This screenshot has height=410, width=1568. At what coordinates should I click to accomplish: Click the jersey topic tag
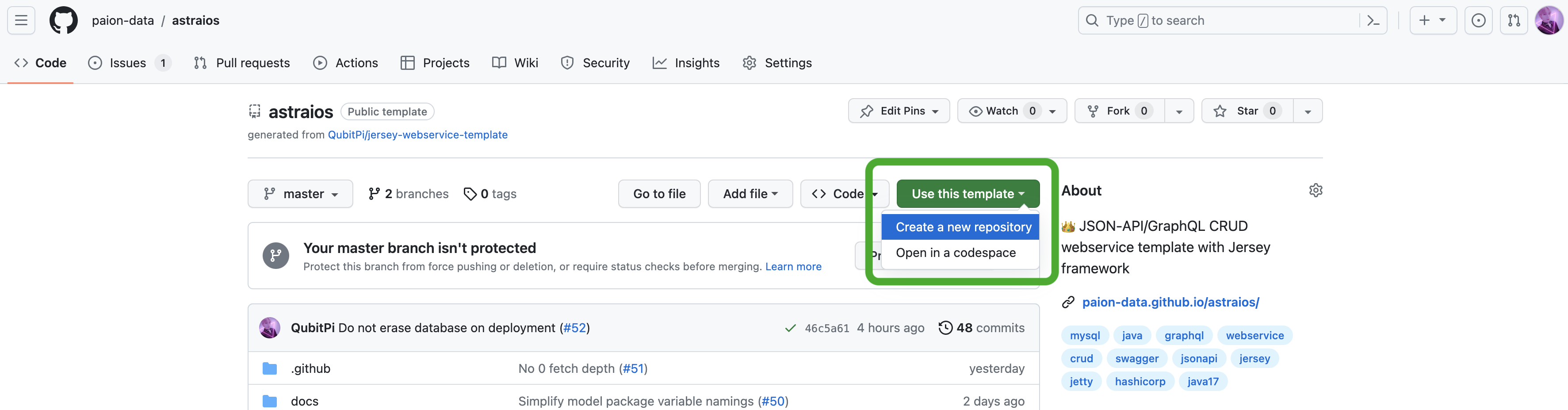tap(1254, 359)
